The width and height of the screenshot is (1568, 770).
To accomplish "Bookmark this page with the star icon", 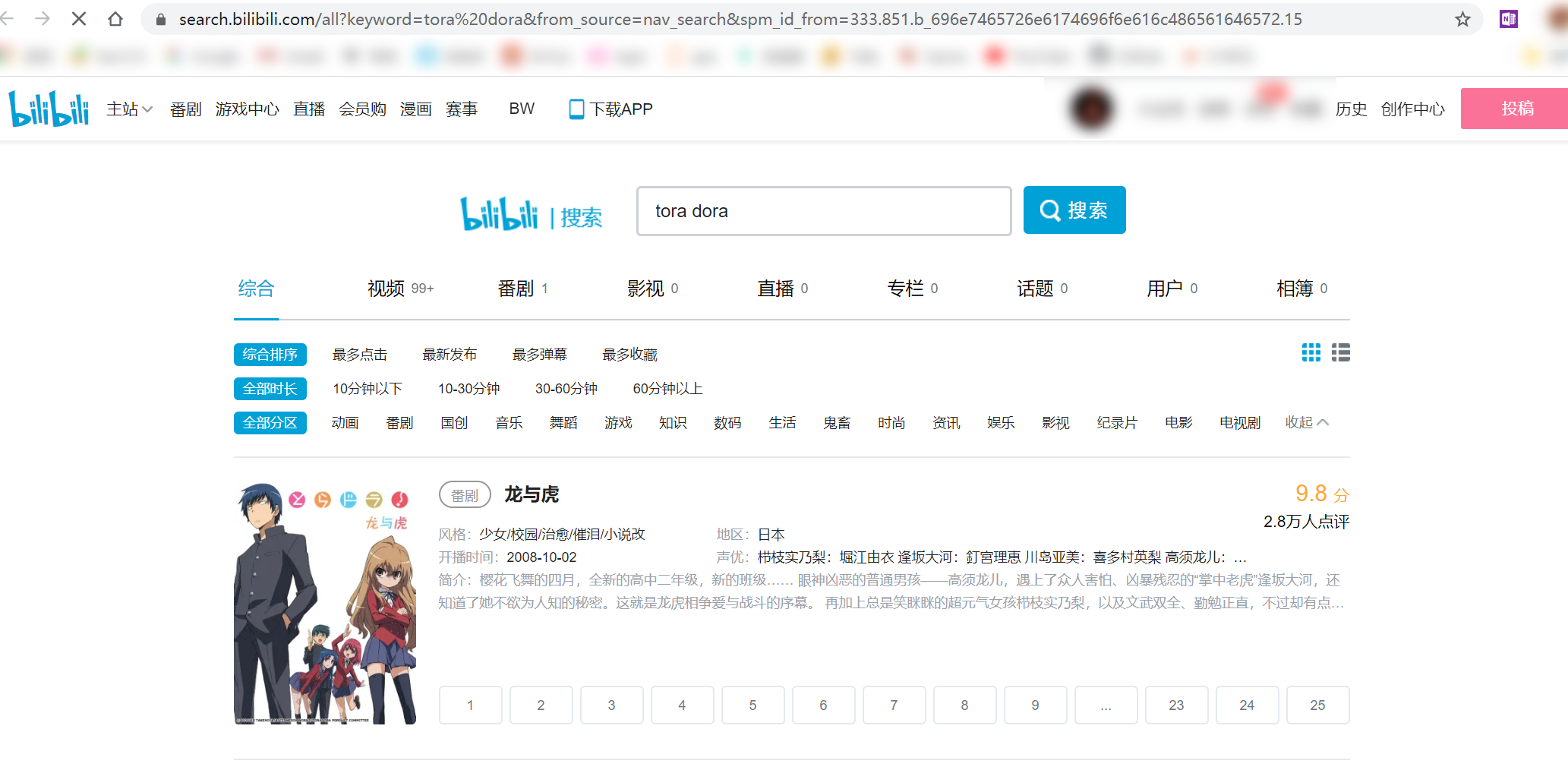I will click(1462, 19).
